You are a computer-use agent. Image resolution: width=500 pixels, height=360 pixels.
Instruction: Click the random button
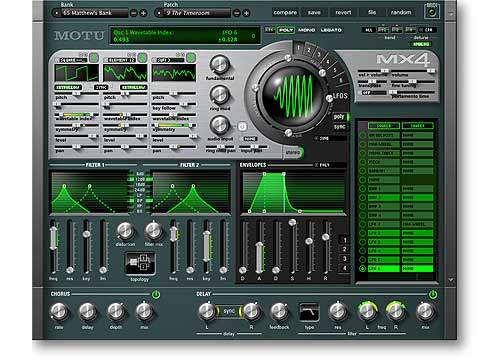pos(401,13)
